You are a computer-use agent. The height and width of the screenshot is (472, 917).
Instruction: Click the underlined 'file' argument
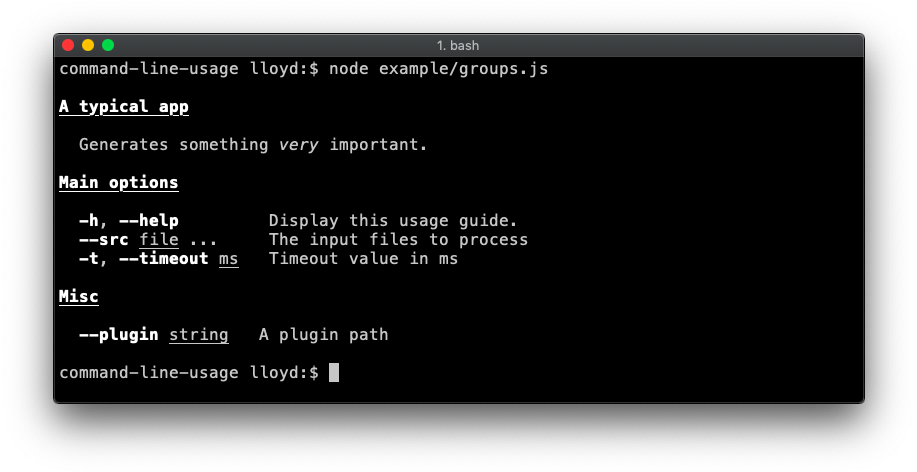pyautogui.click(x=159, y=240)
